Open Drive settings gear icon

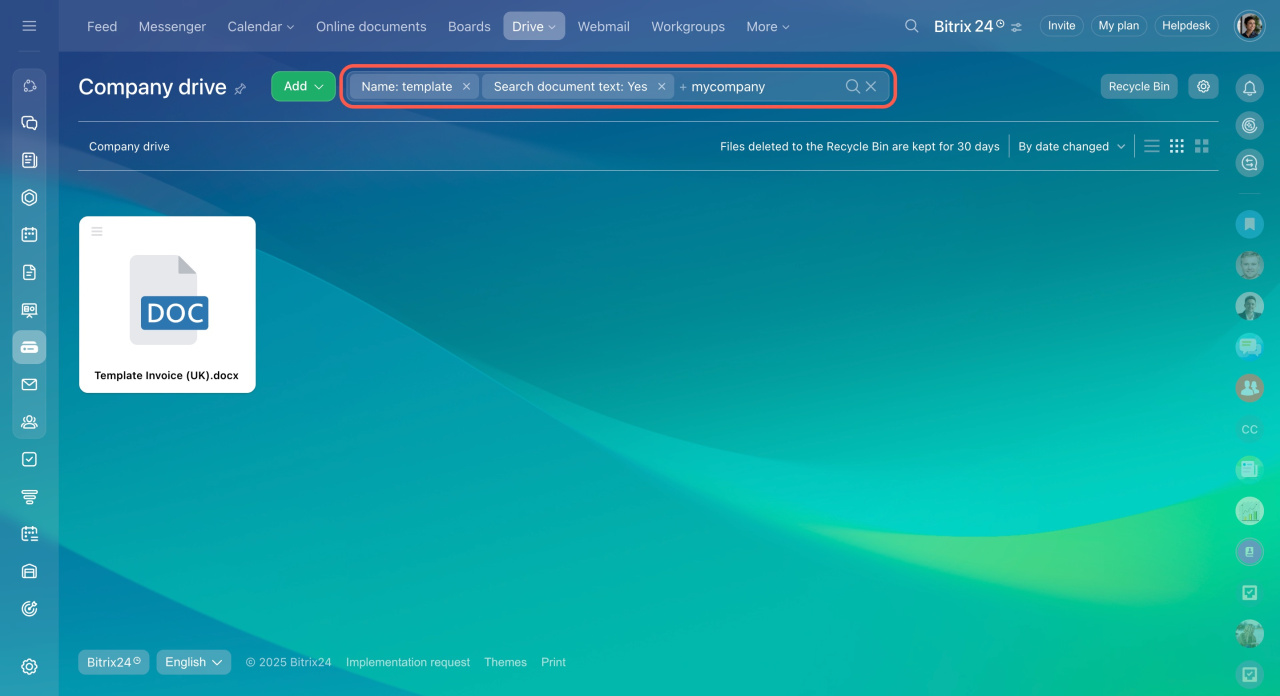click(1203, 87)
